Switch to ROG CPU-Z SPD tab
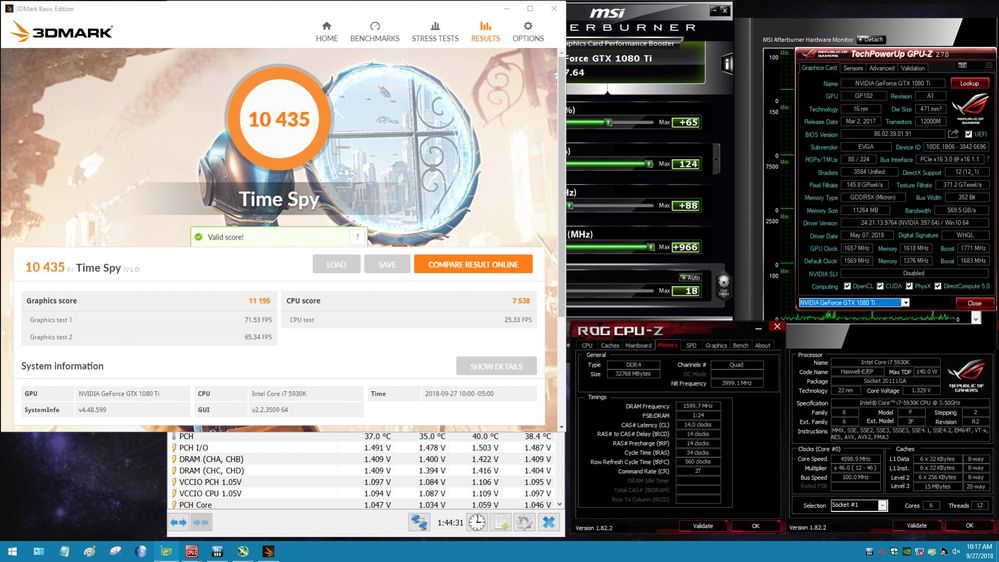Image resolution: width=999 pixels, height=562 pixels. point(691,345)
